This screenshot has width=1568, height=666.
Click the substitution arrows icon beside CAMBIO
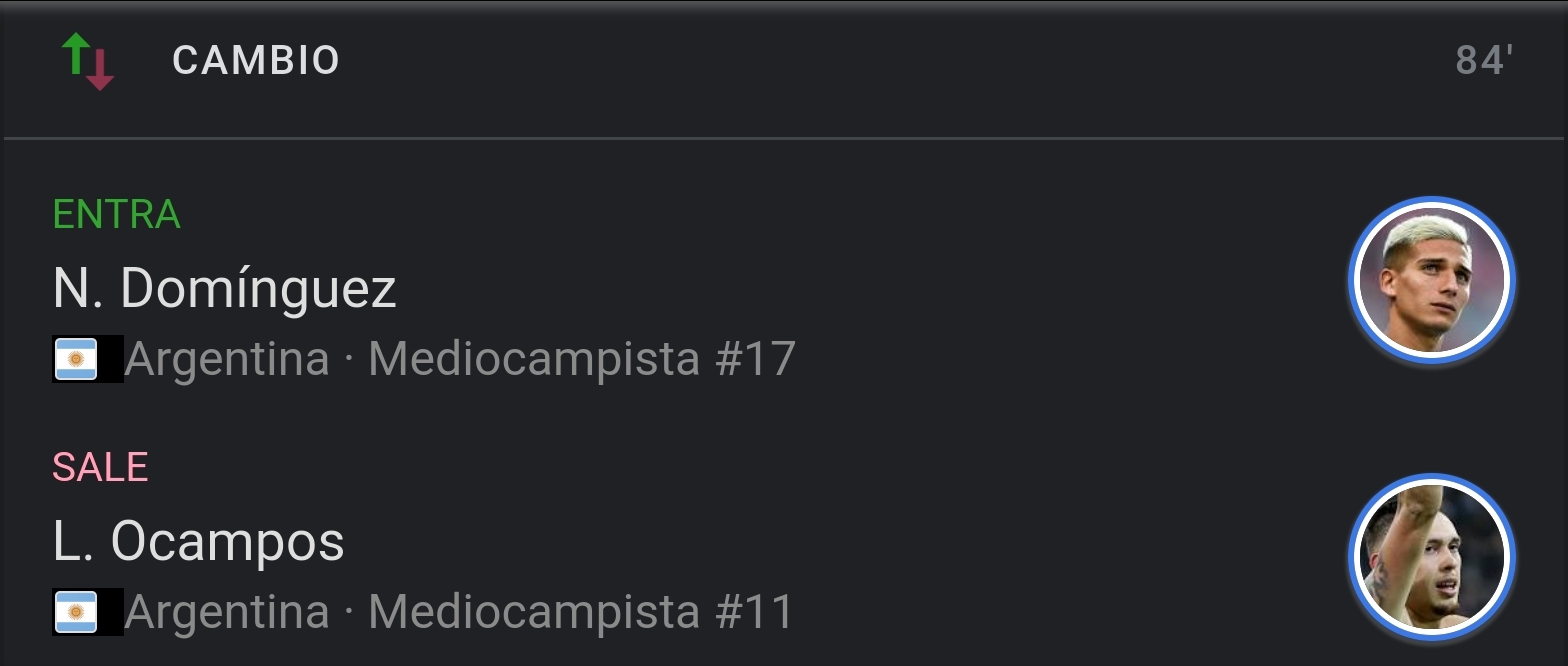click(88, 61)
